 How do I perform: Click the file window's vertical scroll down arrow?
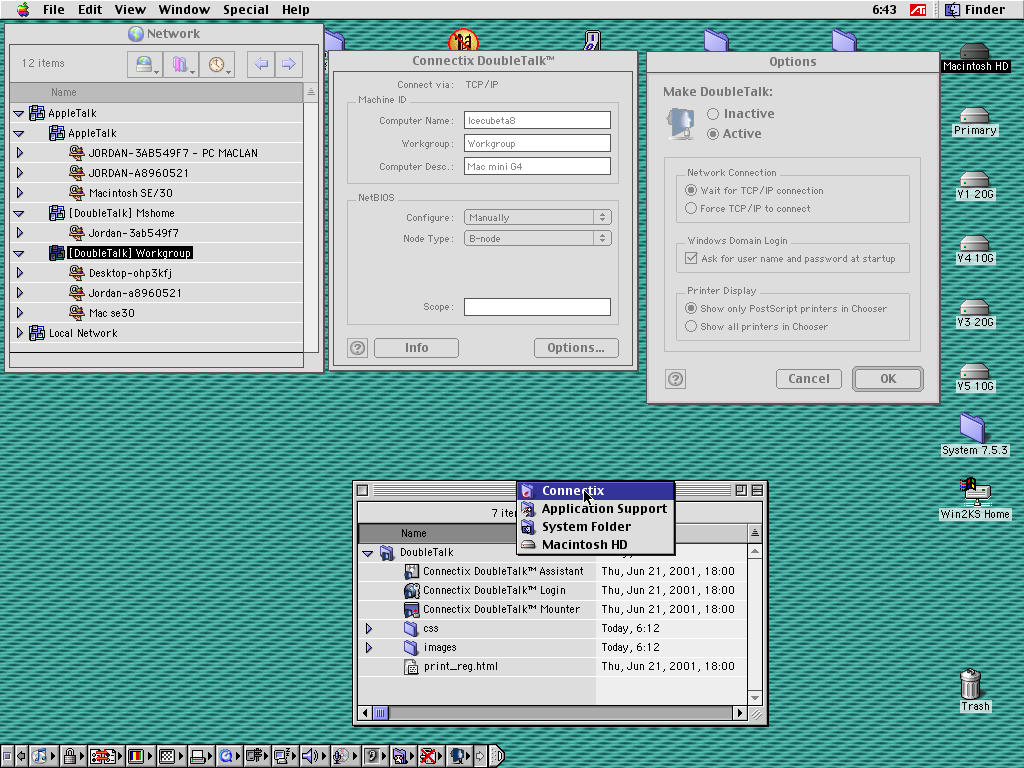(755, 698)
